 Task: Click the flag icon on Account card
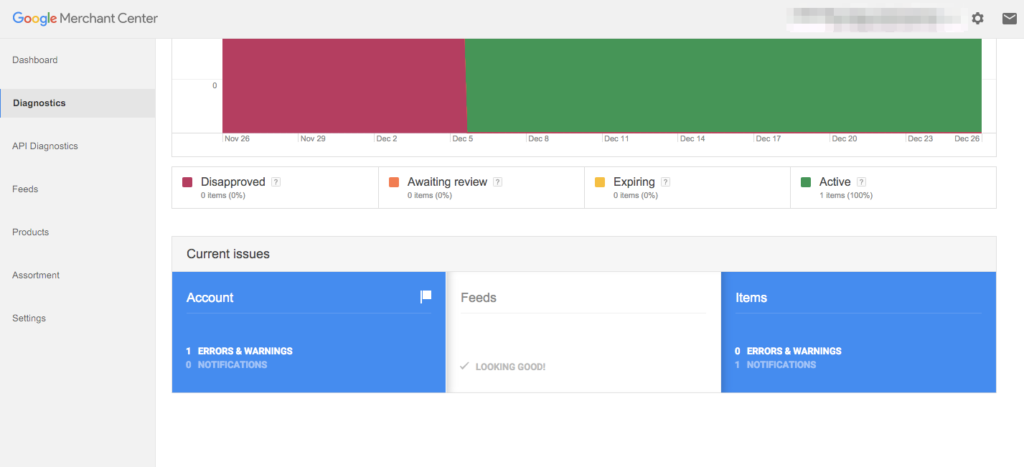426,297
